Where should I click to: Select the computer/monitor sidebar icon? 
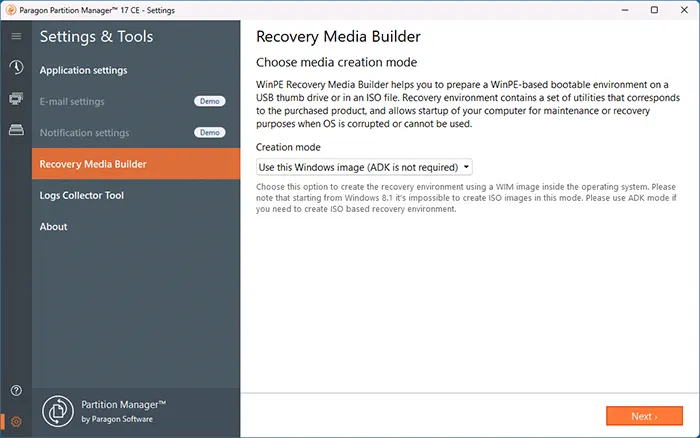pyautogui.click(x=16, y=99)
